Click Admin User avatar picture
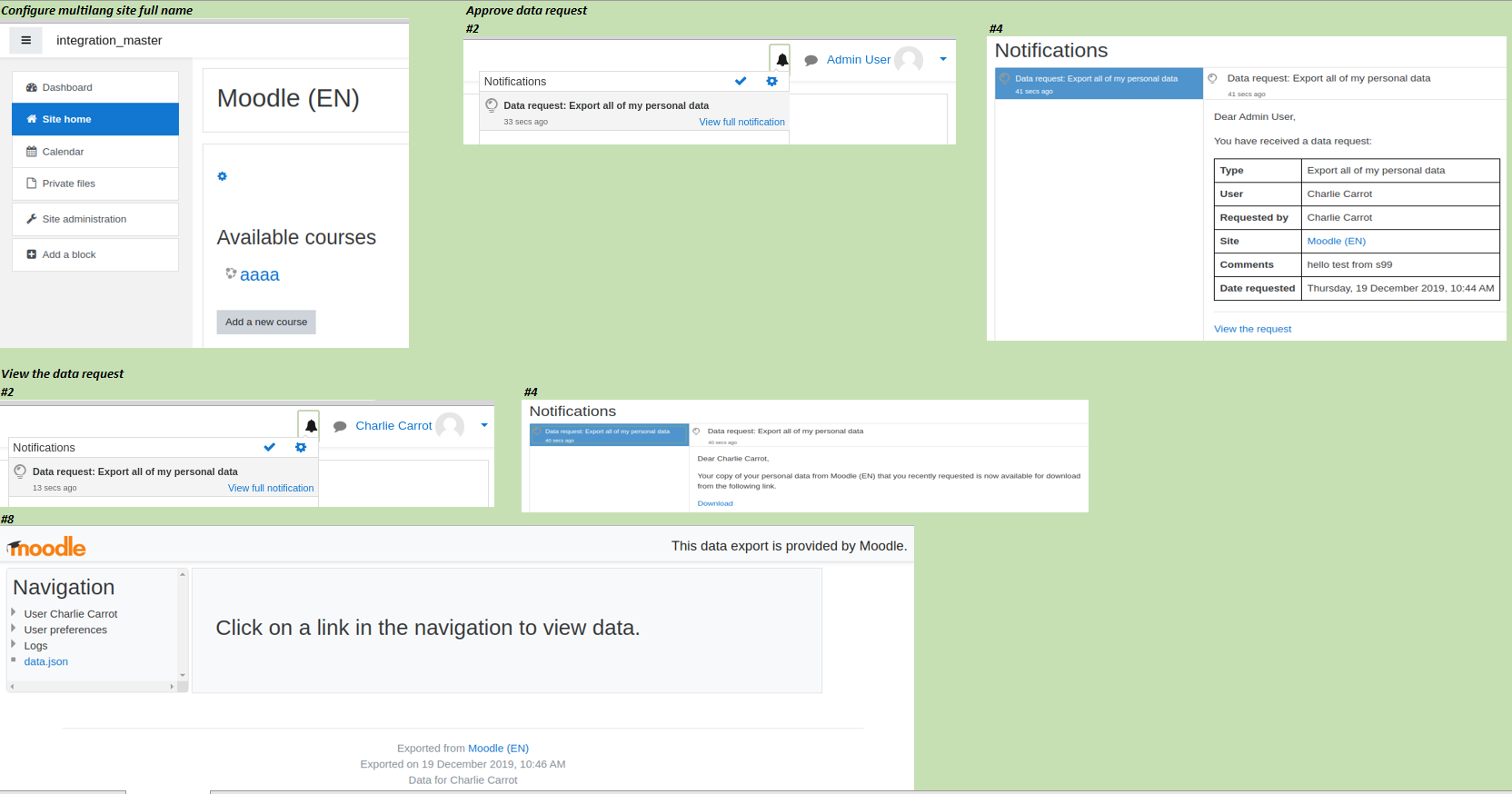Image resolution: width=1512 pixels, height=794 pixels. tap(909, 60)
